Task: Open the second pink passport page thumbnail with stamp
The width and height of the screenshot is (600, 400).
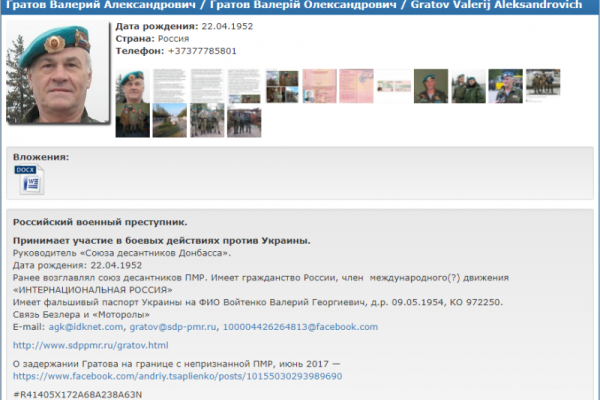Action: tap(356, 86)
